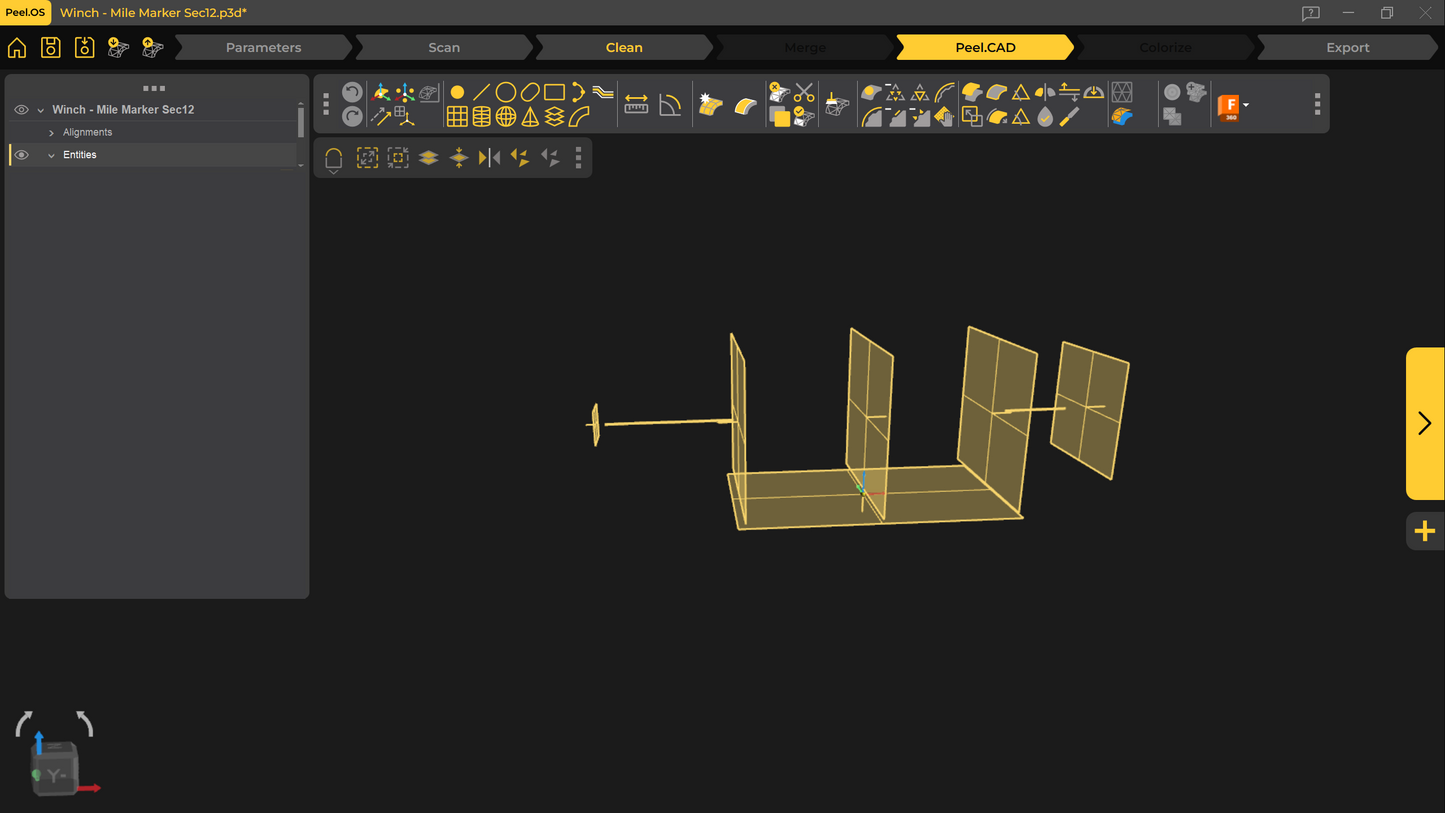Hide the Entities group with eye icon

point(21,155)
